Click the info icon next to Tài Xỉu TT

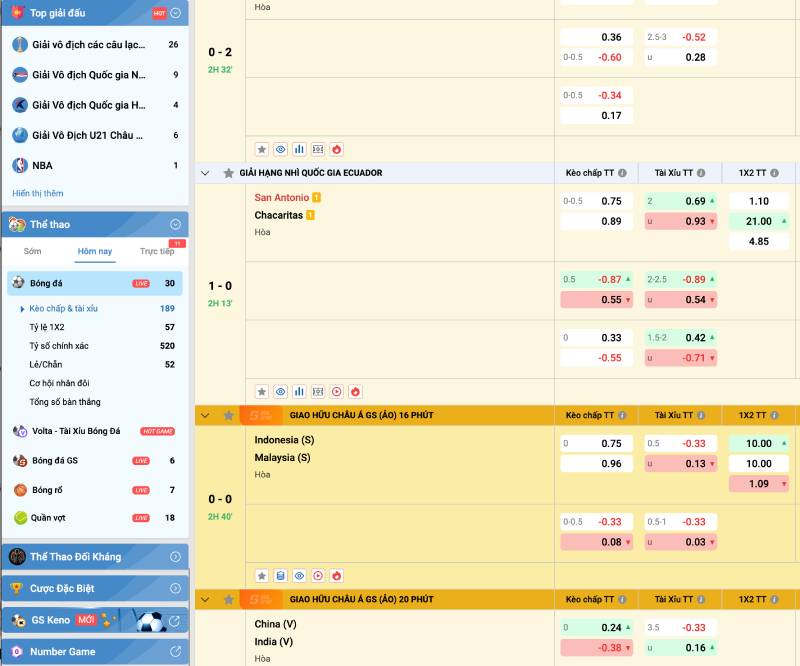tap(703, 172)
